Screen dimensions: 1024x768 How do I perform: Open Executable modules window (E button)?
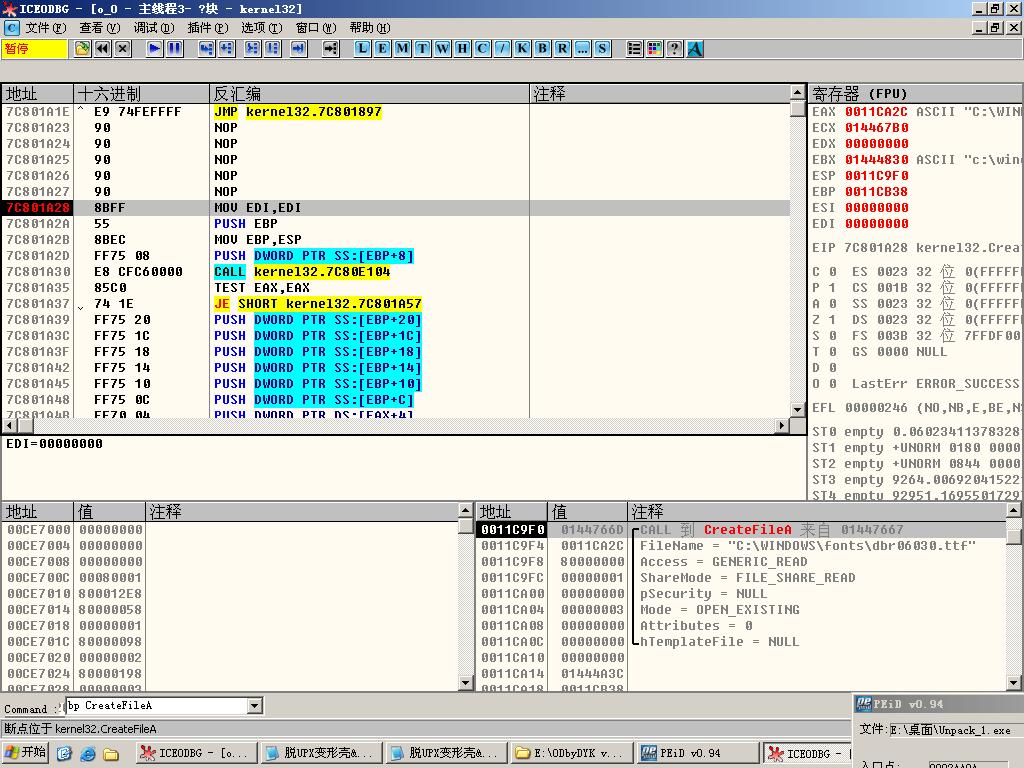tap(382, 48)
